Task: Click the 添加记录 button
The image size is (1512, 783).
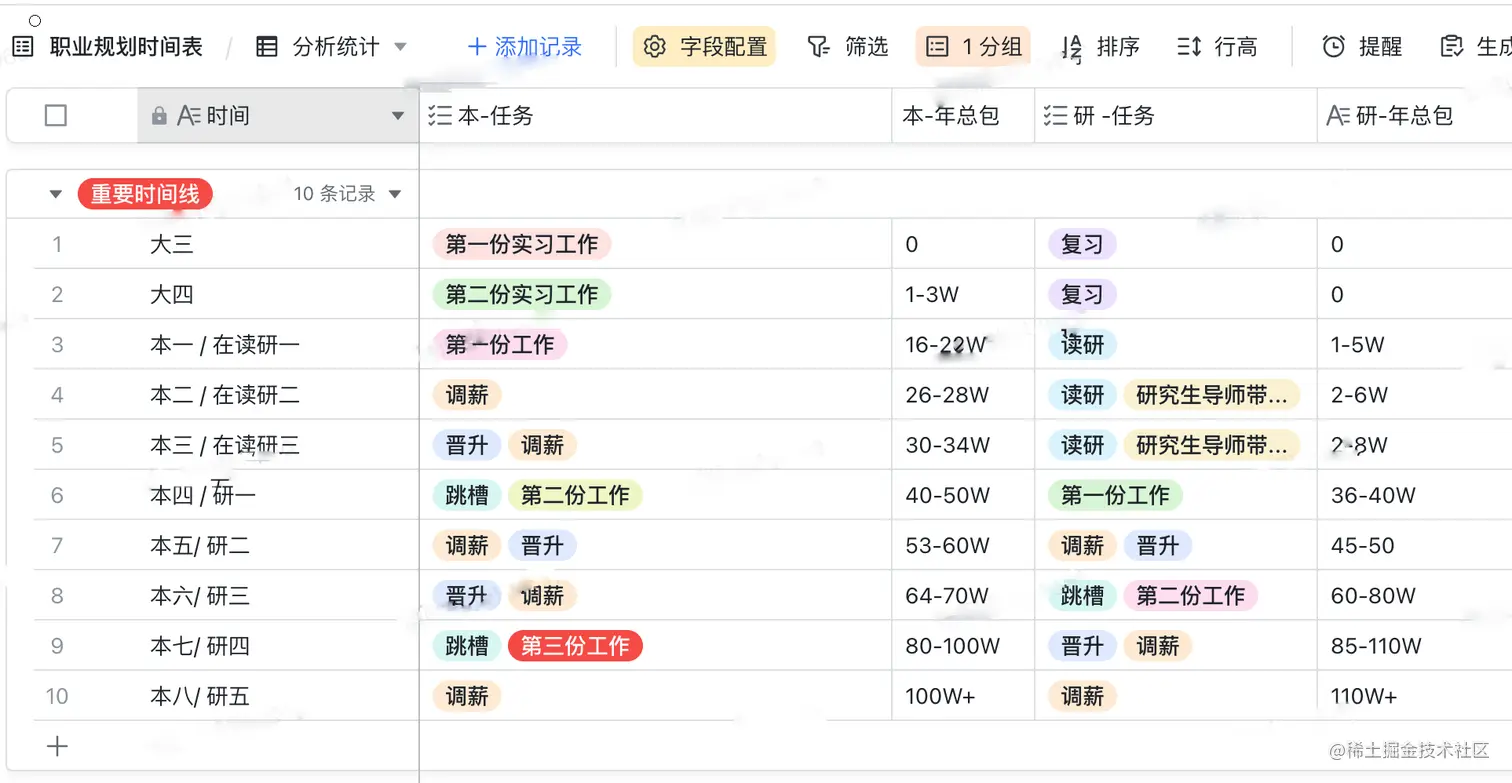Action: 525,47
